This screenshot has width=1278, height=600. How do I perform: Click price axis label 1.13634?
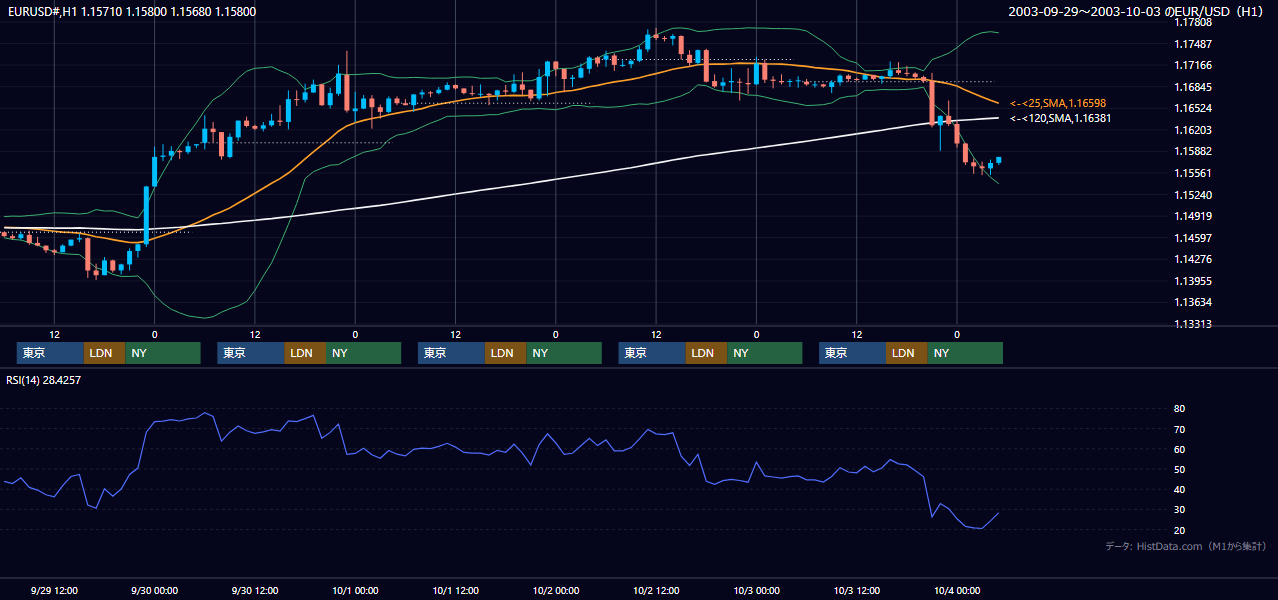[1193, 302]
